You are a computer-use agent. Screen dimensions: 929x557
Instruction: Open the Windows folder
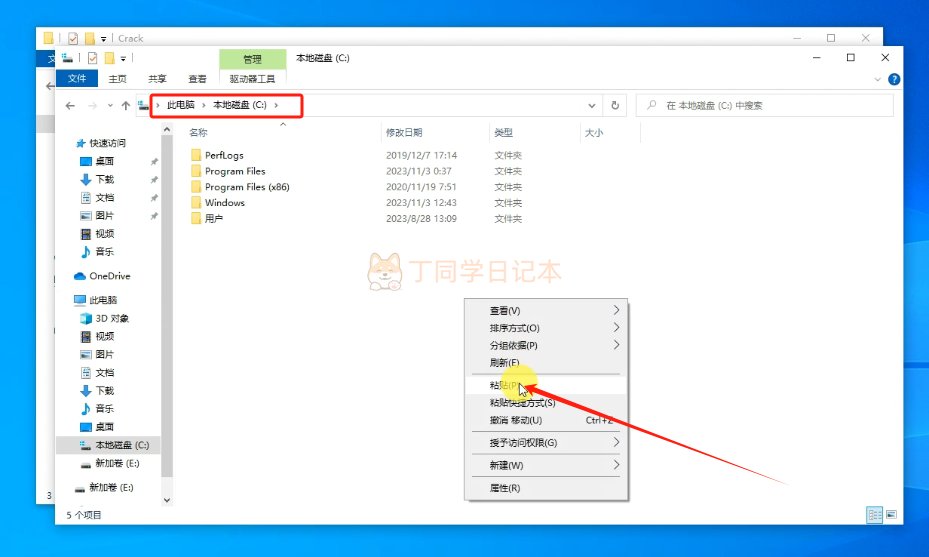click(x=224, y=203)
